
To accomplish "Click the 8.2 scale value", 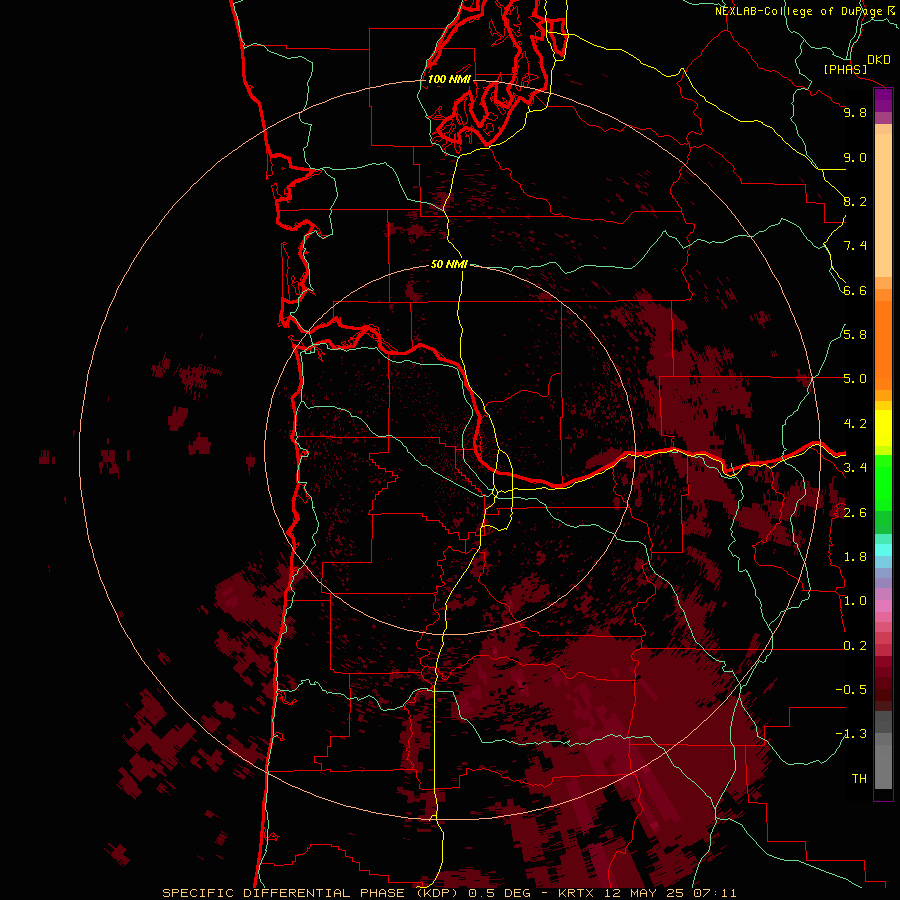I will click(x=855, y=201).
